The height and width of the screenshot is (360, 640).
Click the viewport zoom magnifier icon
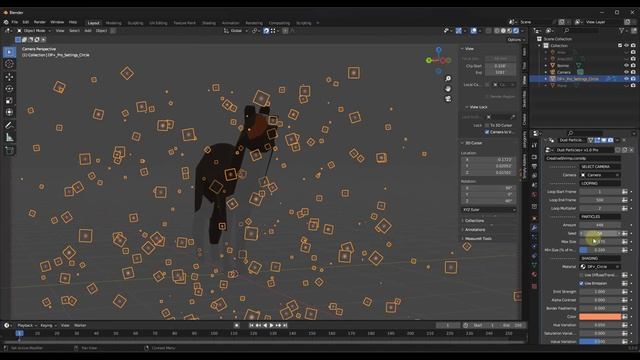(x=448, y=78)
